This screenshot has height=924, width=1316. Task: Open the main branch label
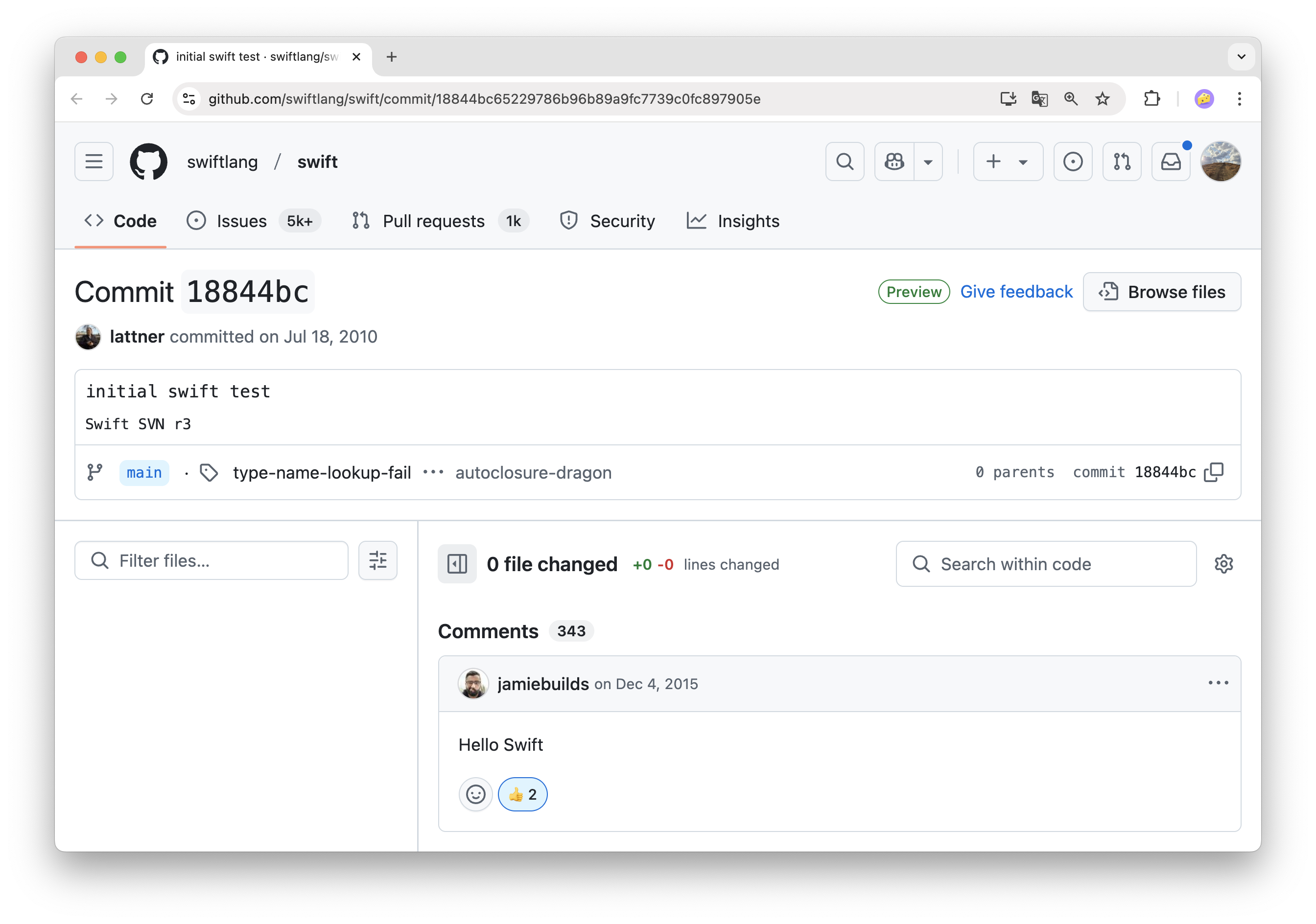coord(144,473)
